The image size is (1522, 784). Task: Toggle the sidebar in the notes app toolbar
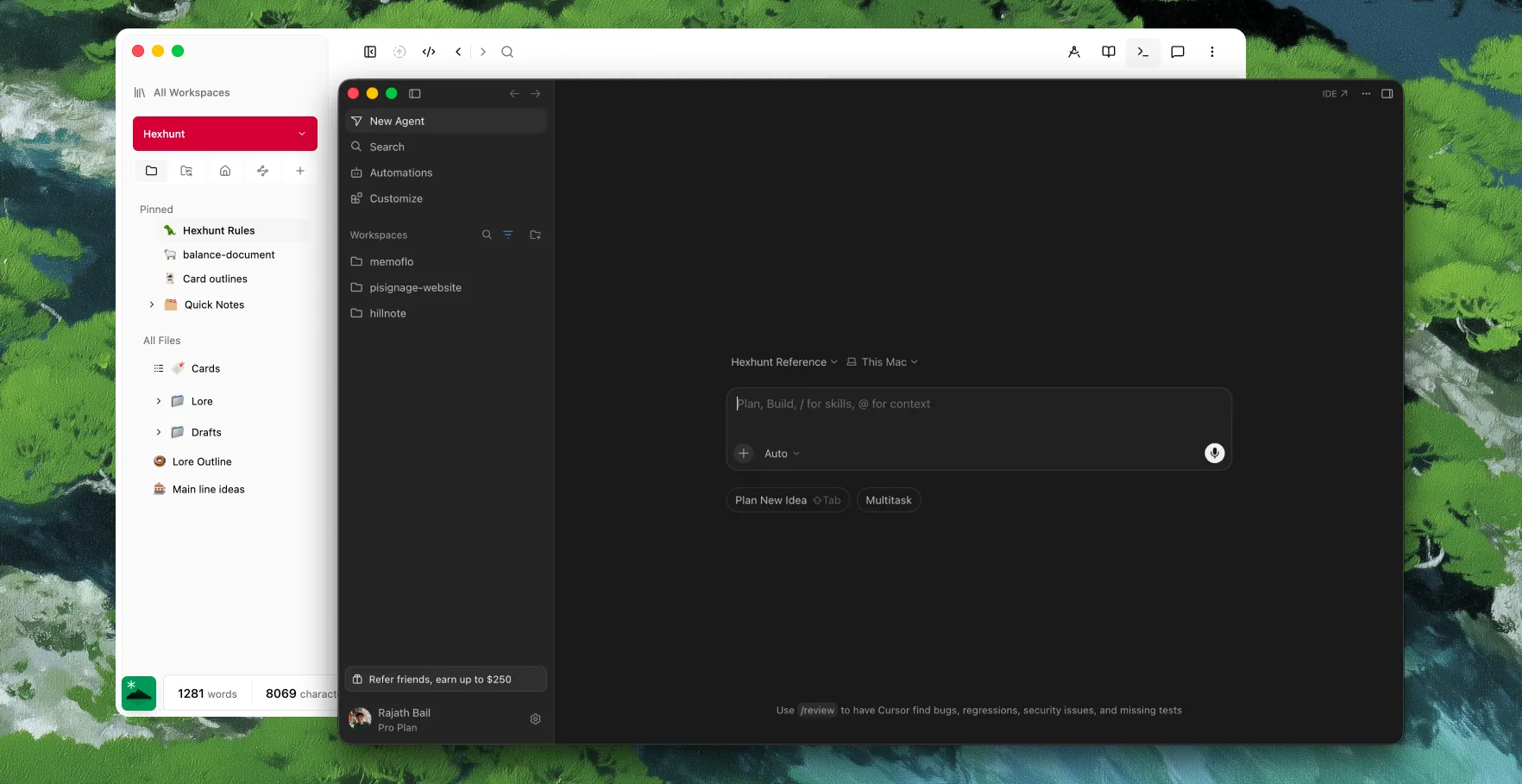(x=370, y=52)
